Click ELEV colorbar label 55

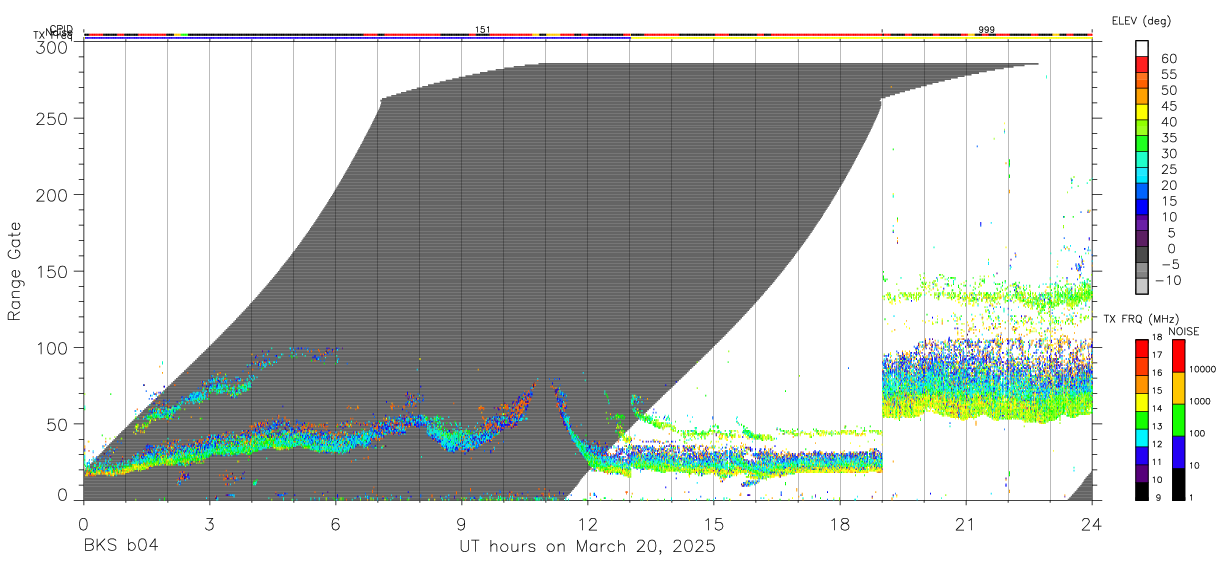point(1167,75)
